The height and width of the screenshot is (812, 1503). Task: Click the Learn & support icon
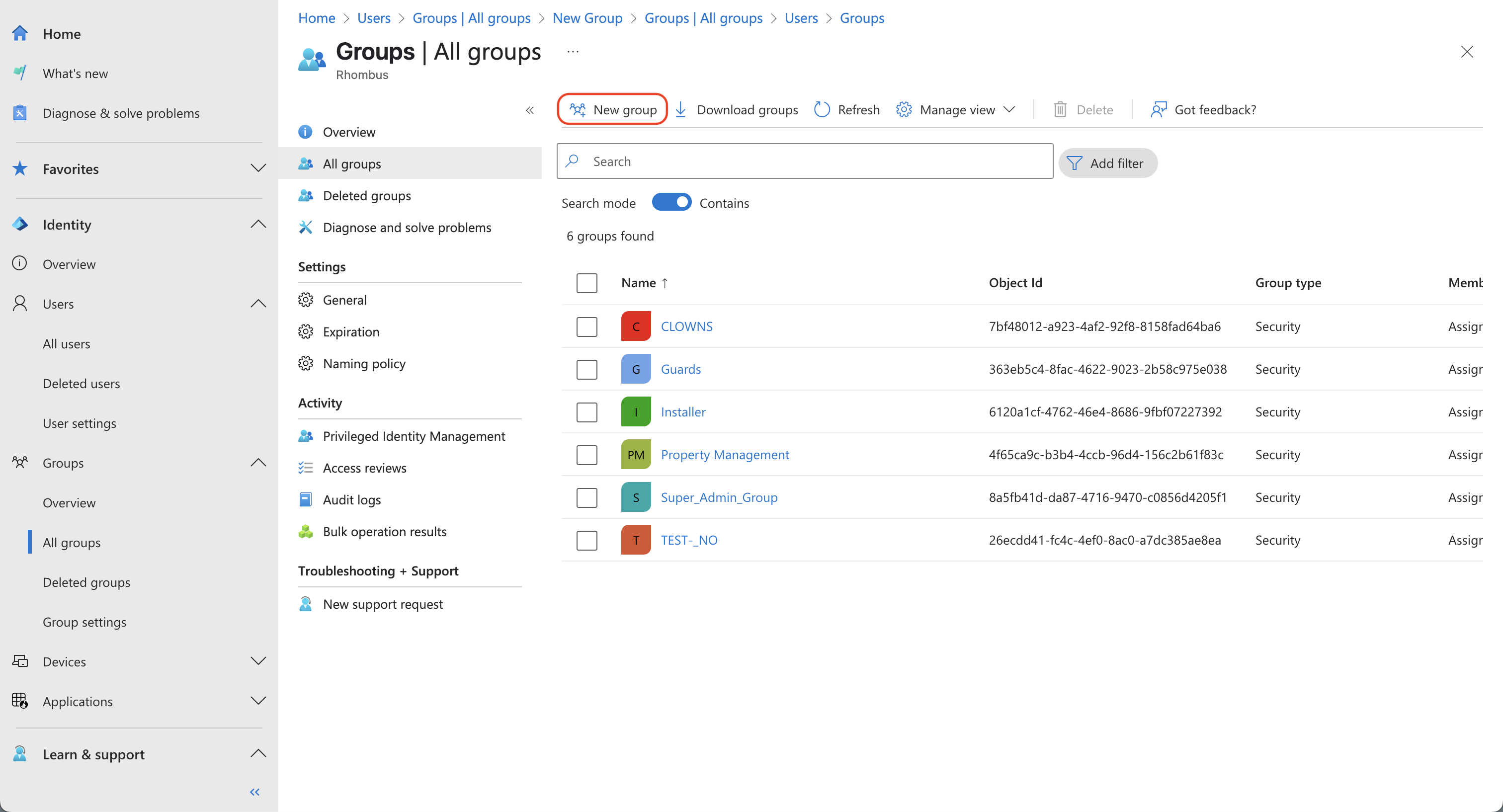[20, 754]
